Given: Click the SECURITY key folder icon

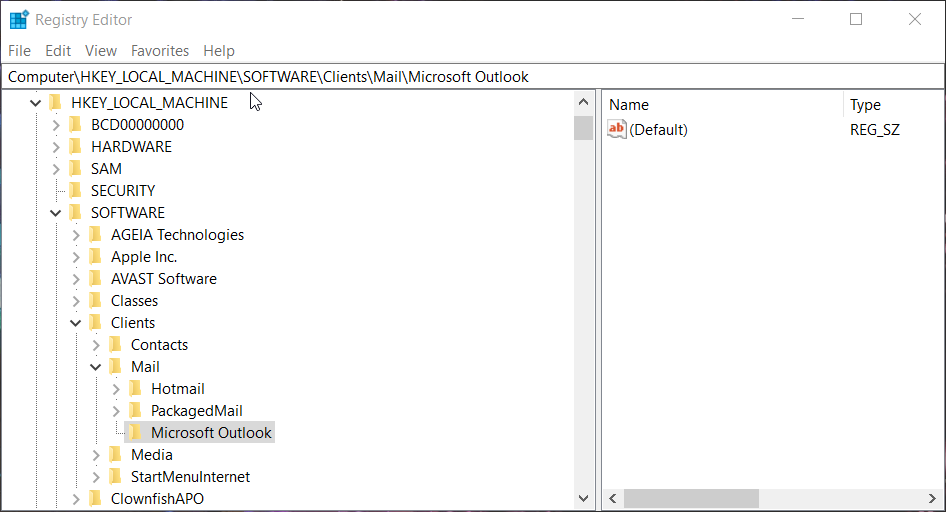Looking at the screenshot, I should click(76, 190).
